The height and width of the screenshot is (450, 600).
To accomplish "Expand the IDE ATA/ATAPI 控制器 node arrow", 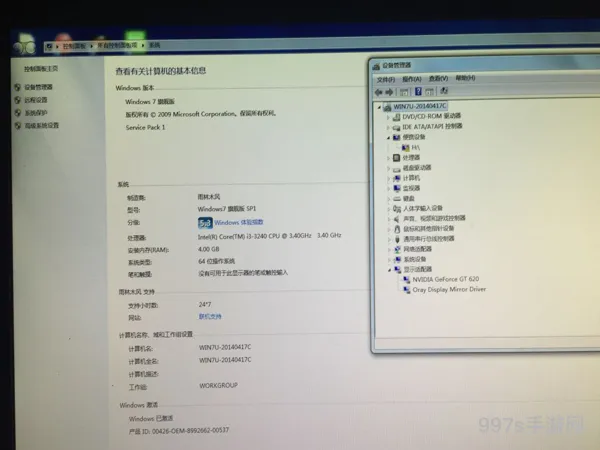I will [388, 127].
